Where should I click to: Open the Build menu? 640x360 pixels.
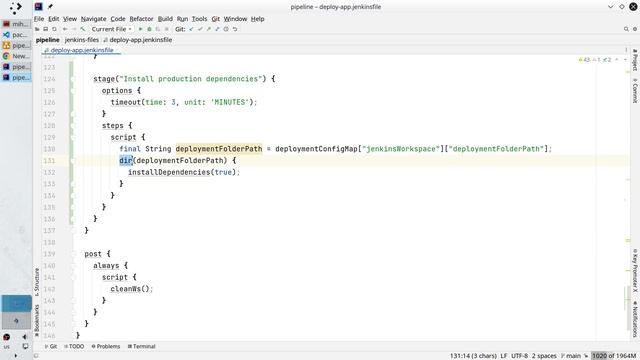[165, 19]
